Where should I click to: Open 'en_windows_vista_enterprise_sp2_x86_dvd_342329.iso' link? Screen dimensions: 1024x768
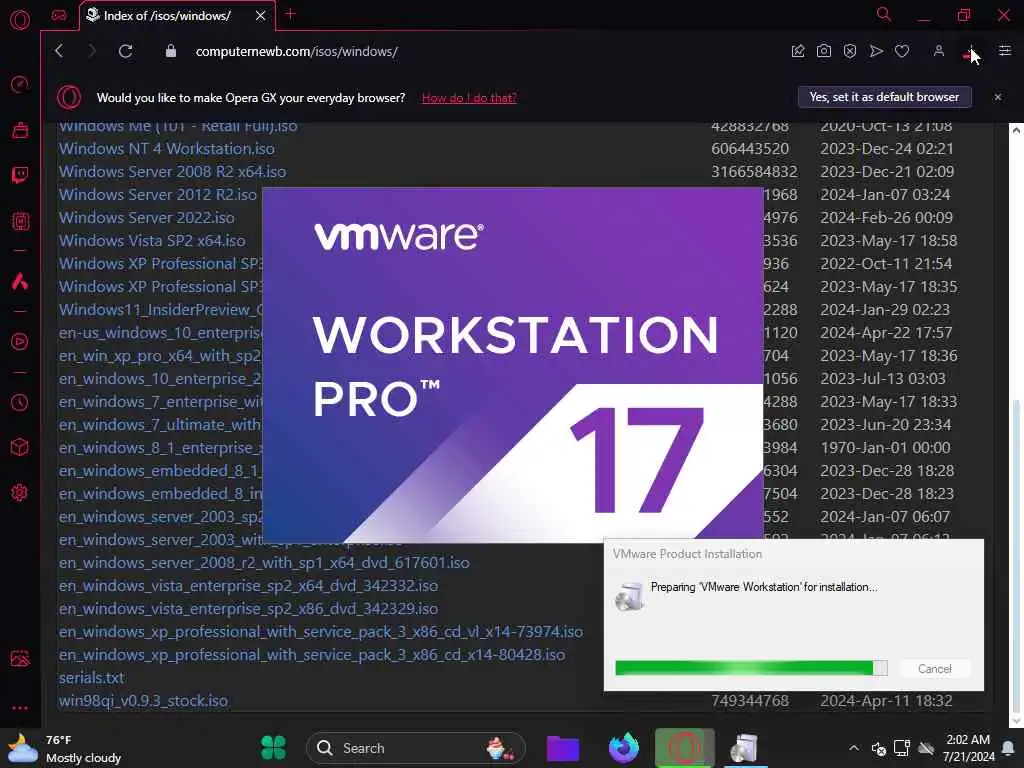point(248,608)
